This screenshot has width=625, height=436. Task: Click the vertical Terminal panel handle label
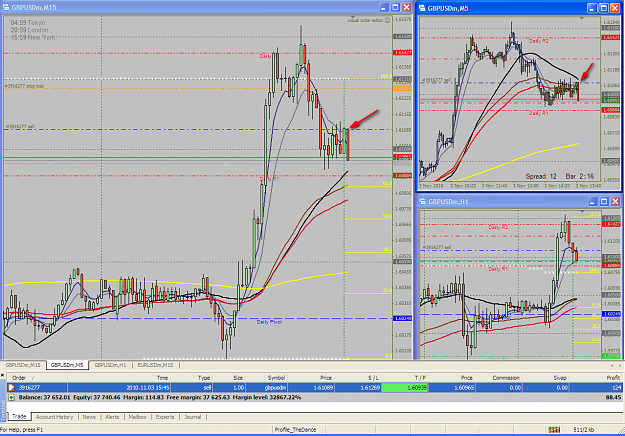coord(3,411)
